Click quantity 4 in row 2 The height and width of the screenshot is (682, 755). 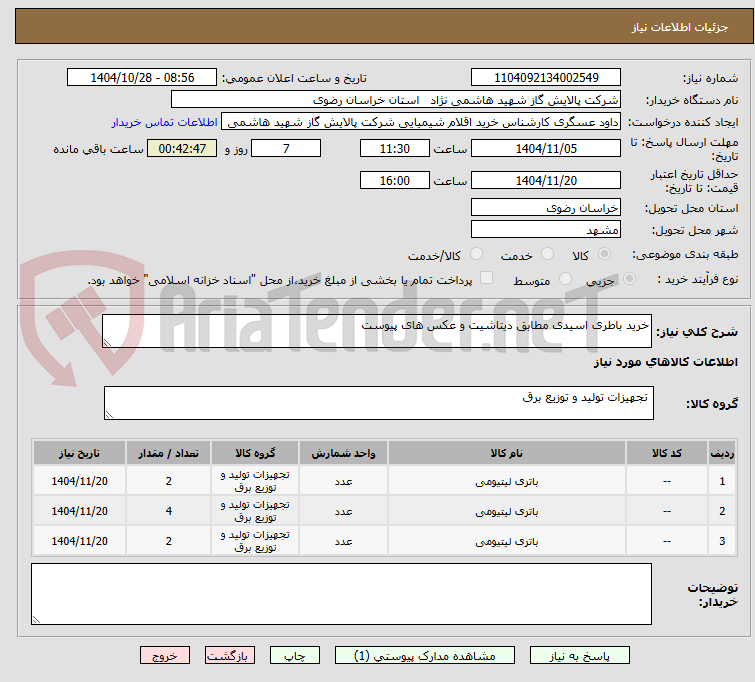coord(169,511)
